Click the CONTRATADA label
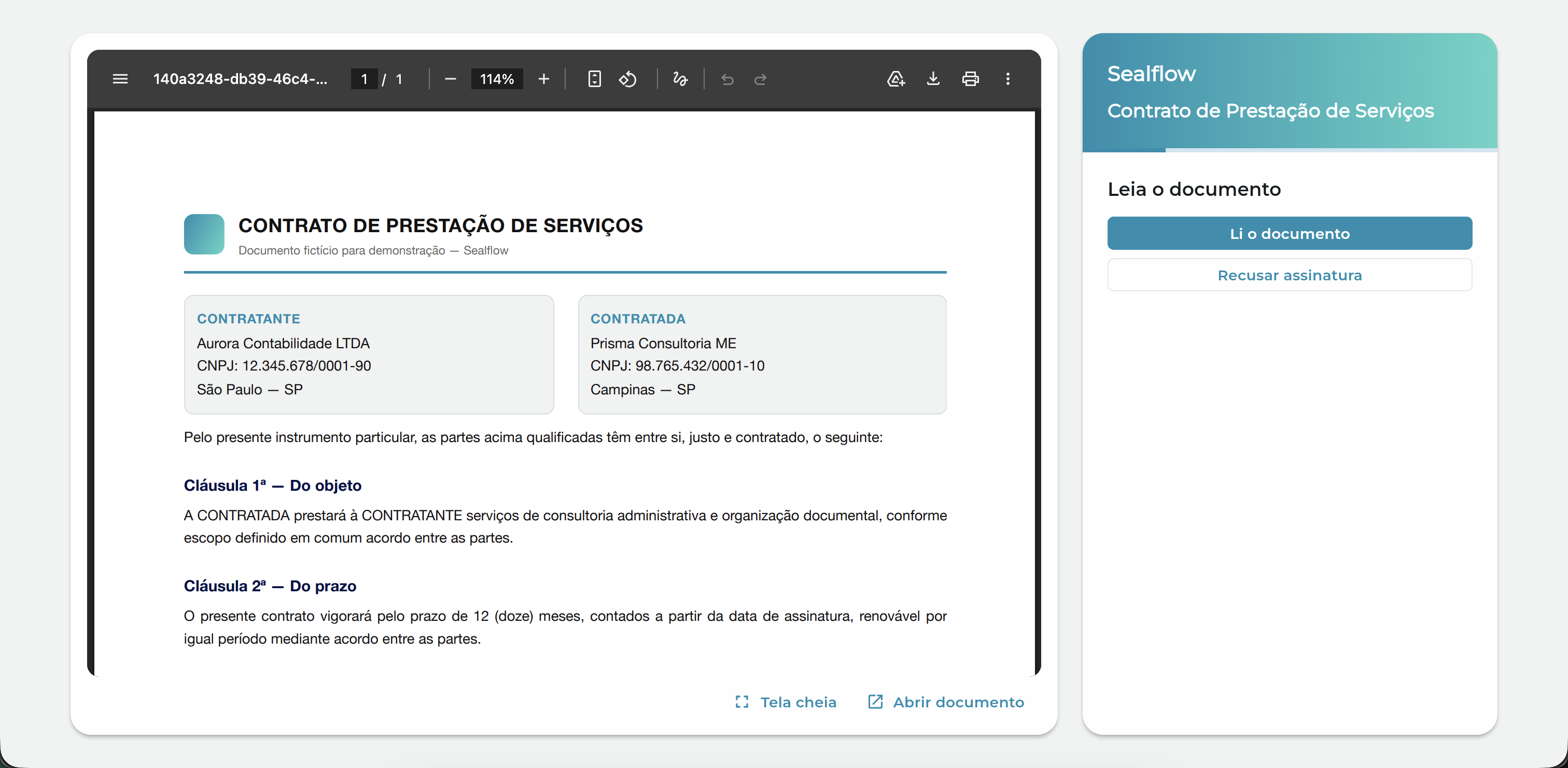This screenshot has width=1568, height=768. click(638, 319)
